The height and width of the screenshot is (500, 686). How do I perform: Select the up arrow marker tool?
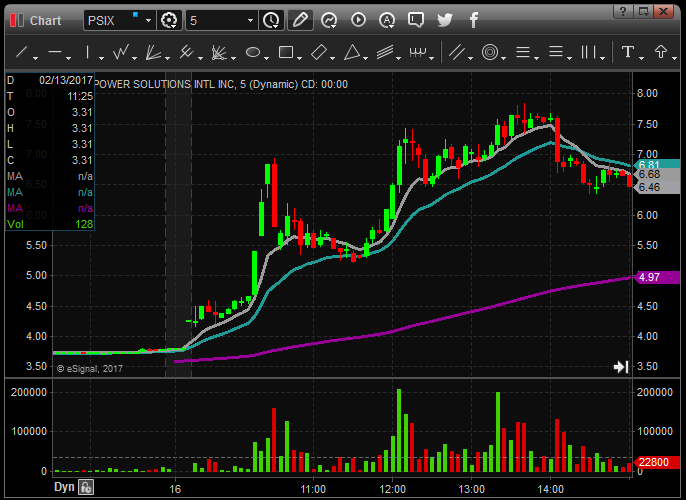661,52
